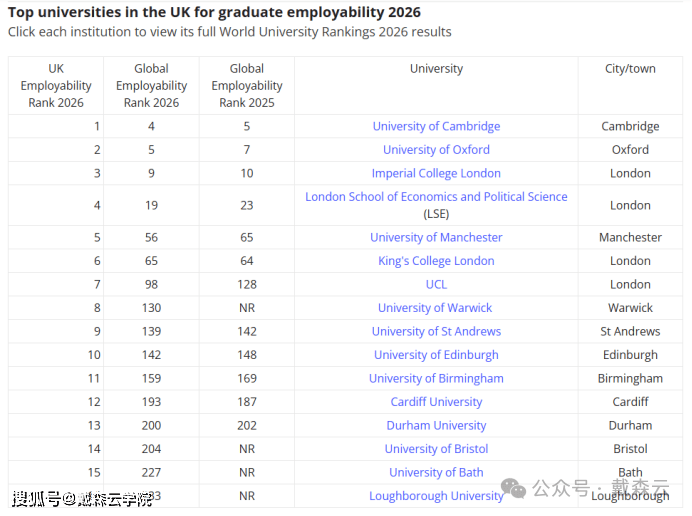This screenshot has width=692, height=516.
Task: Open the University of Warwick link
Action: (x=435, y=308)
